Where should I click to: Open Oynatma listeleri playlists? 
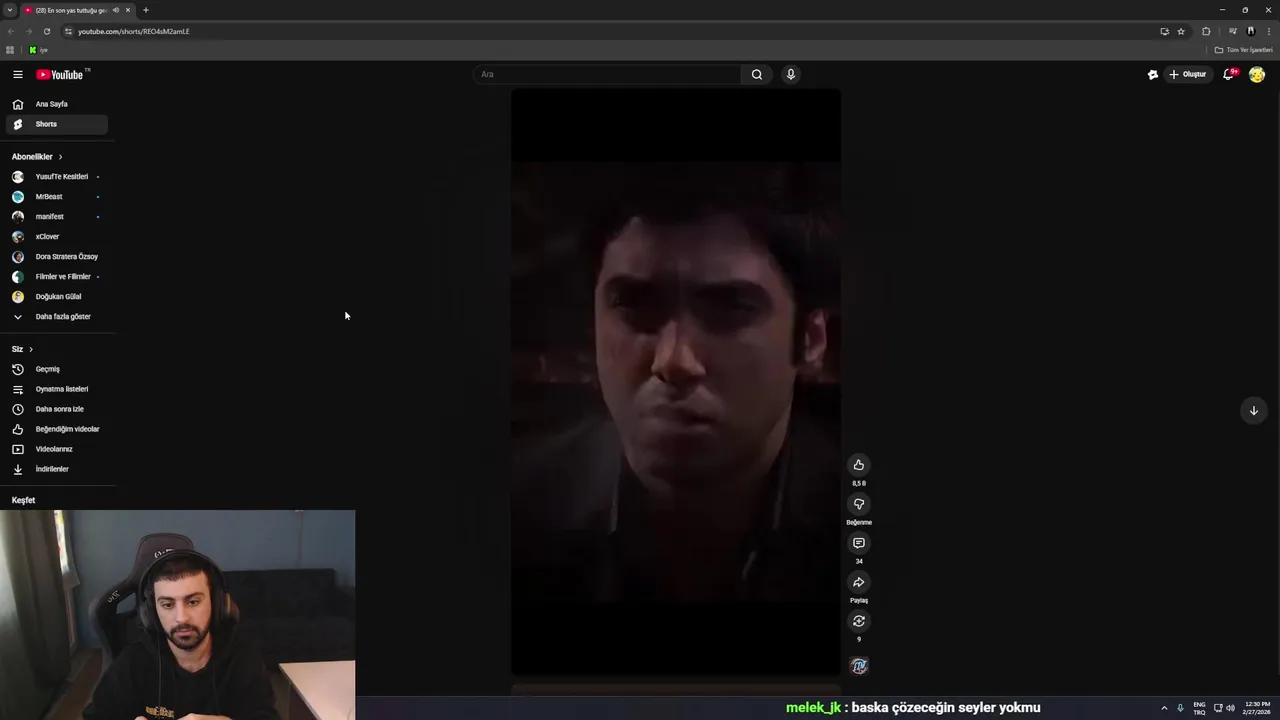[x=57, y=389]
